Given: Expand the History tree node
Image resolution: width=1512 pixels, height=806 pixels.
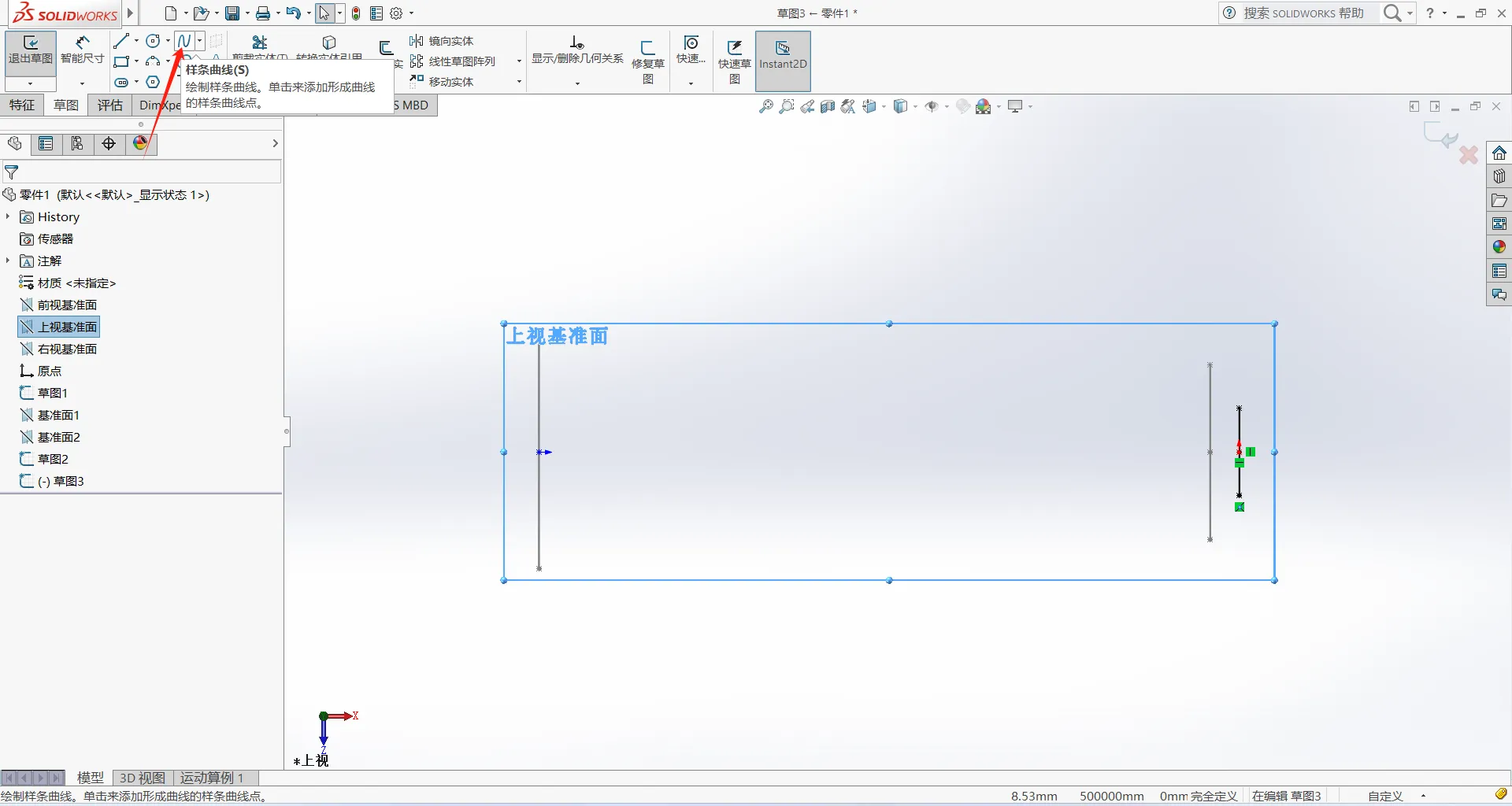Looking at the screenshot, I should click(8, 216).
